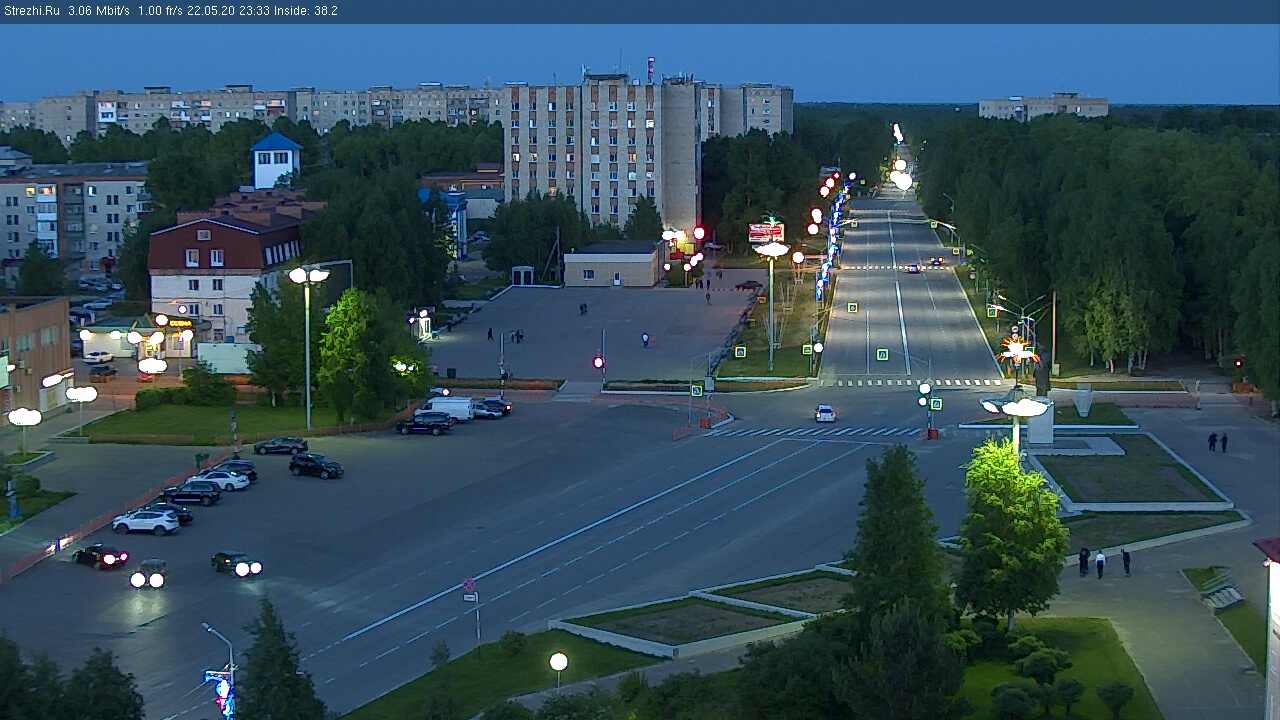Click the 1.00 fr/s frame rate value
Viewport: 1280px width, 720px height.
(161, 11)
